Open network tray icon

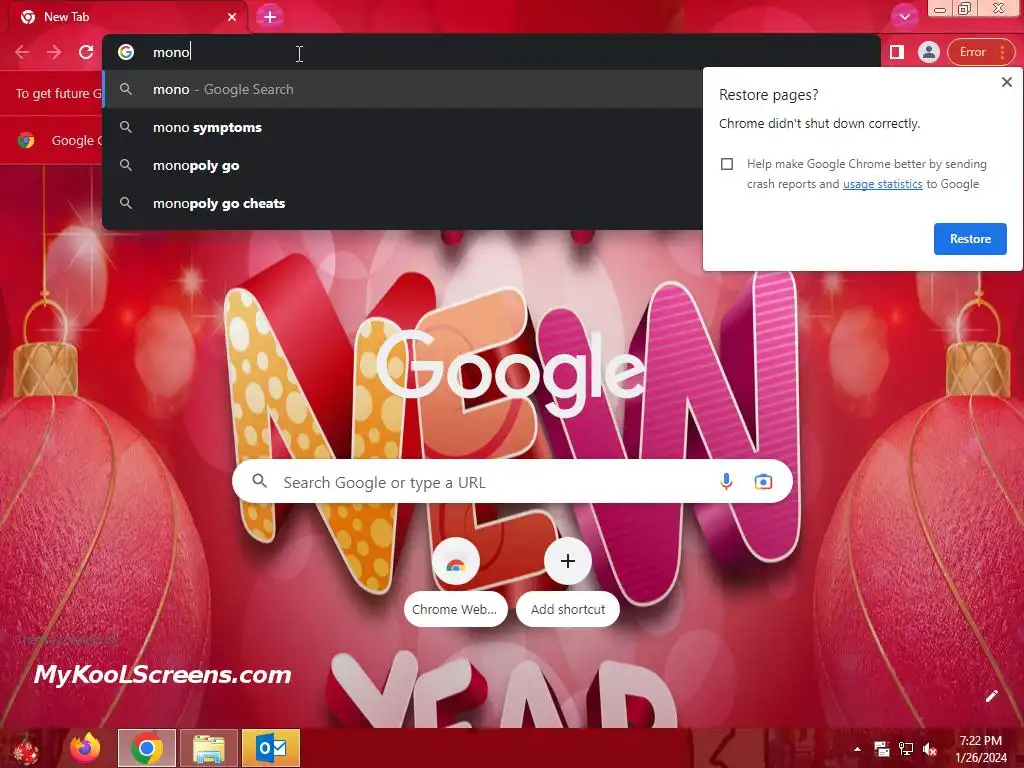tap(906, 749)
